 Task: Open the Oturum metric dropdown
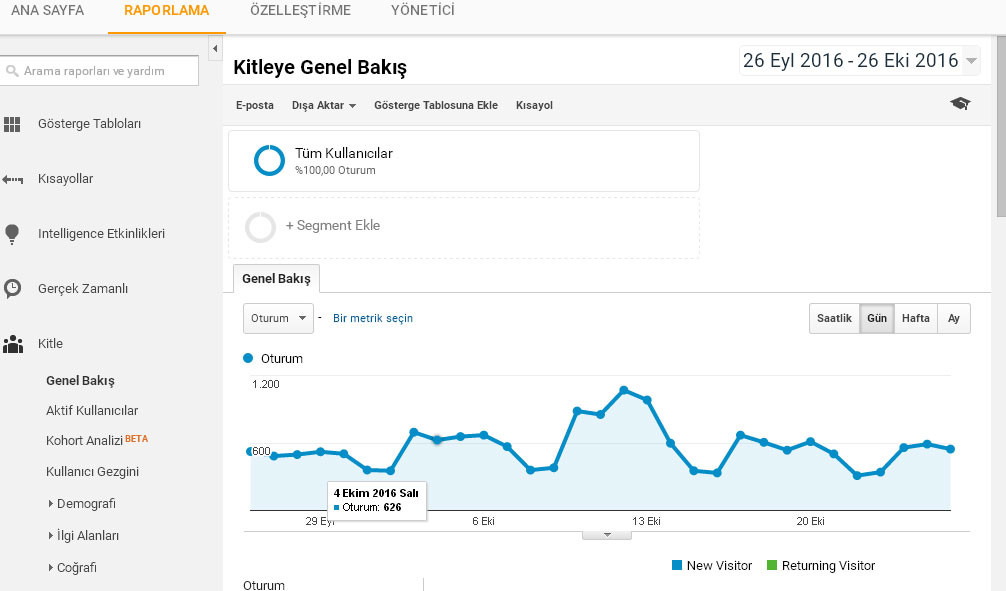click(x=278, y=318)
